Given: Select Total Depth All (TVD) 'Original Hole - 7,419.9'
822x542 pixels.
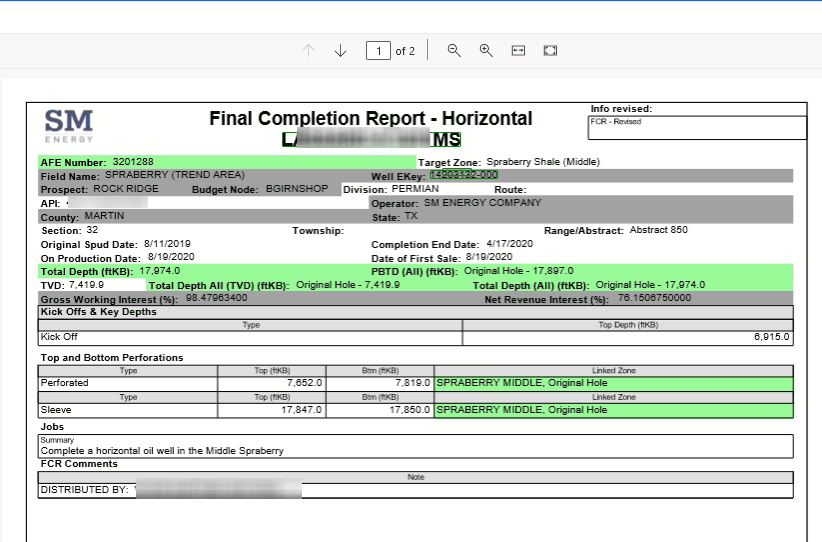Looking at the screenshot, I should coord(348,285).
